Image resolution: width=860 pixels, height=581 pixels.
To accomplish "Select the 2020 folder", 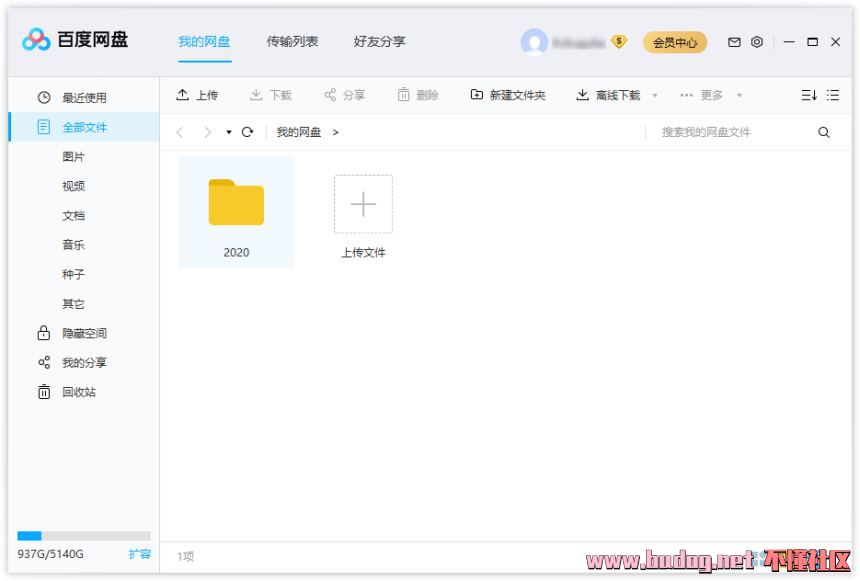I will (236, 211).
